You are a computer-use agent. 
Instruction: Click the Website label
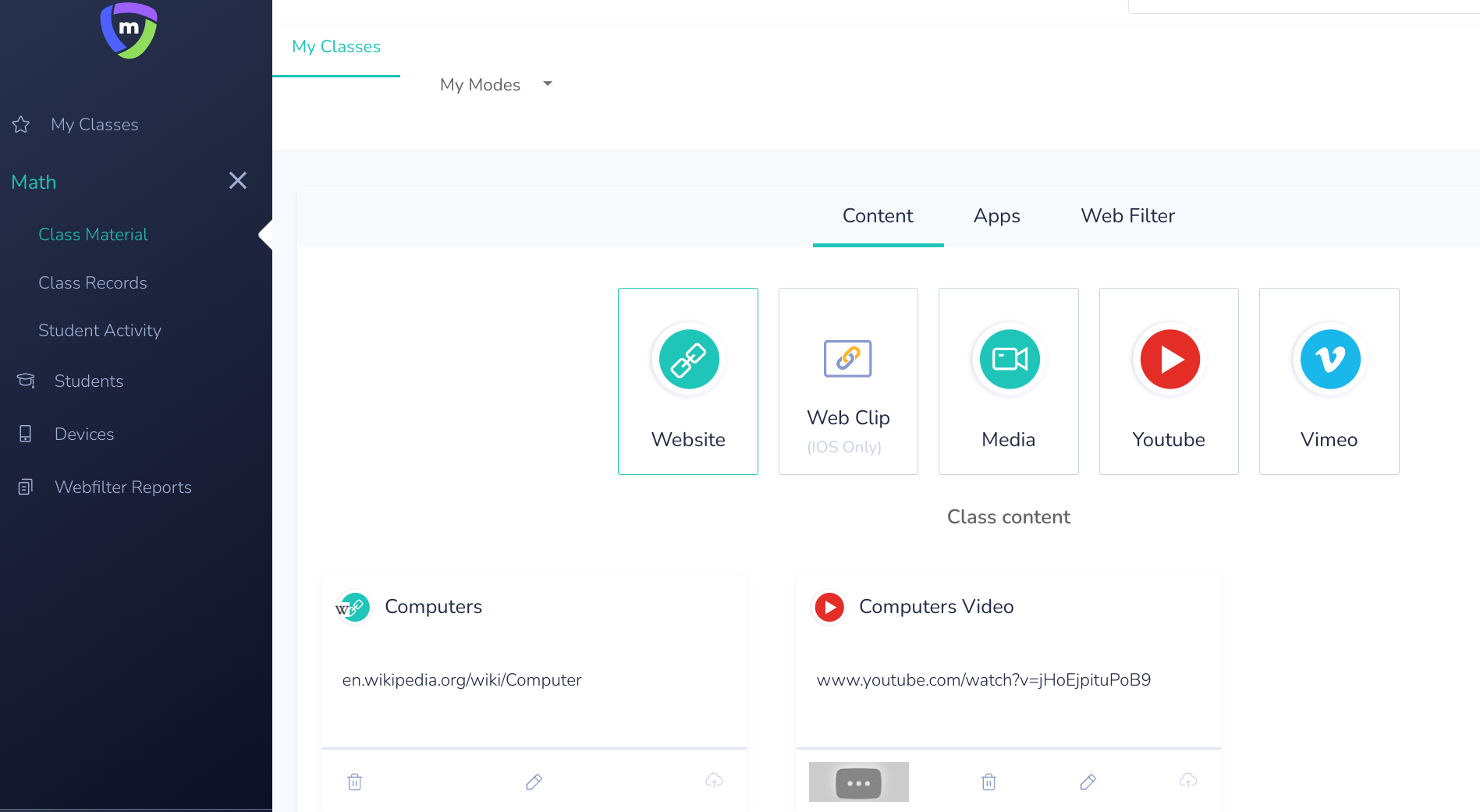tap(688, 440)
